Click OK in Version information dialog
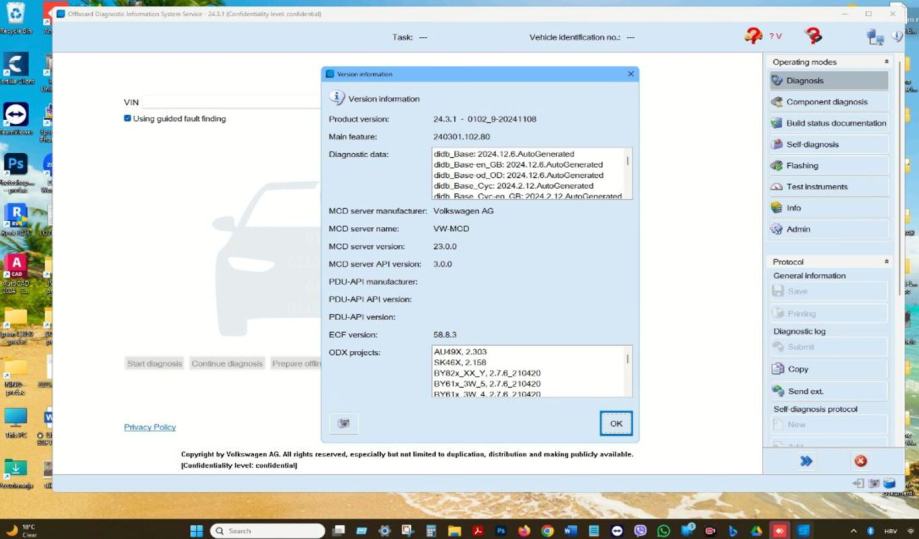 pos(616,424)
